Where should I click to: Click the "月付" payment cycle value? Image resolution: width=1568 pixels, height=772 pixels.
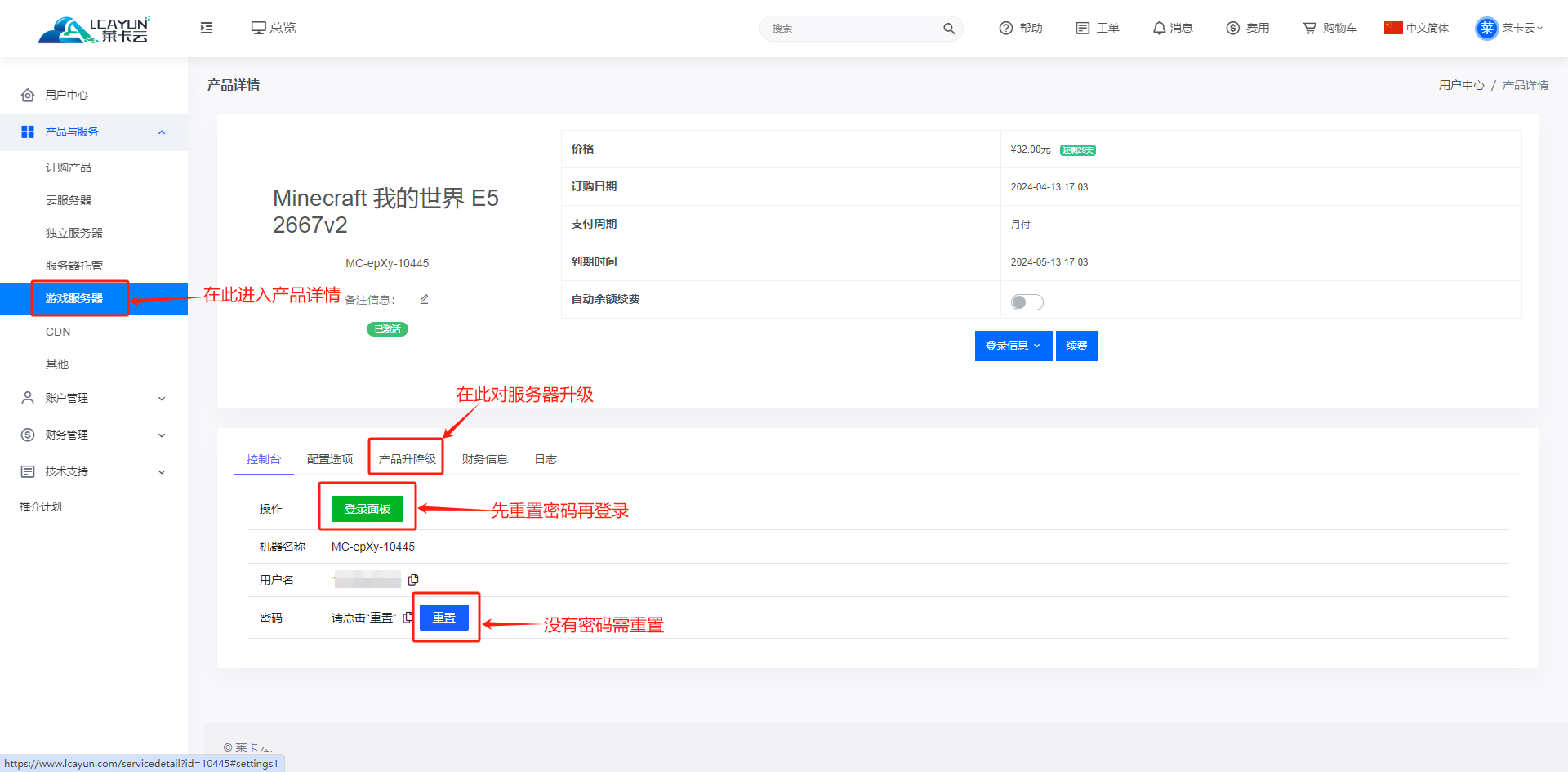(1021, 225)
